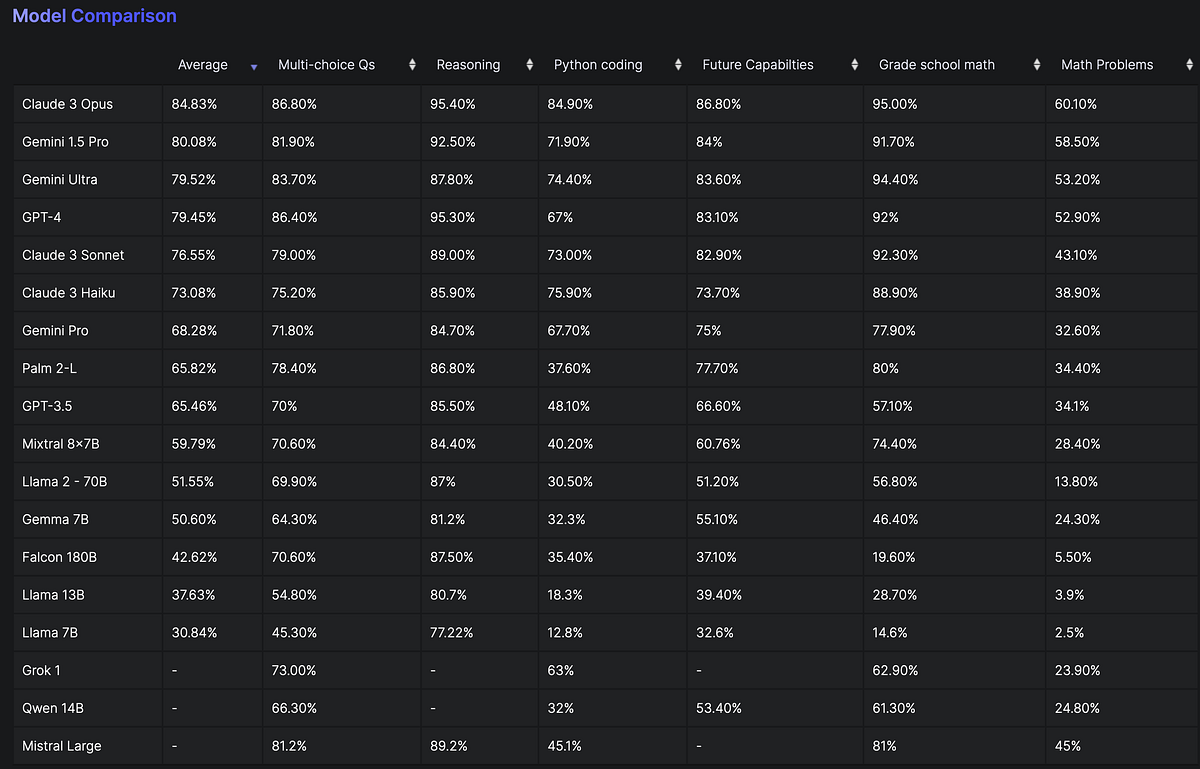Click the Falcon 180B model name
Image resolution: width=1200 pixels, height=769 pixels.
61,557
